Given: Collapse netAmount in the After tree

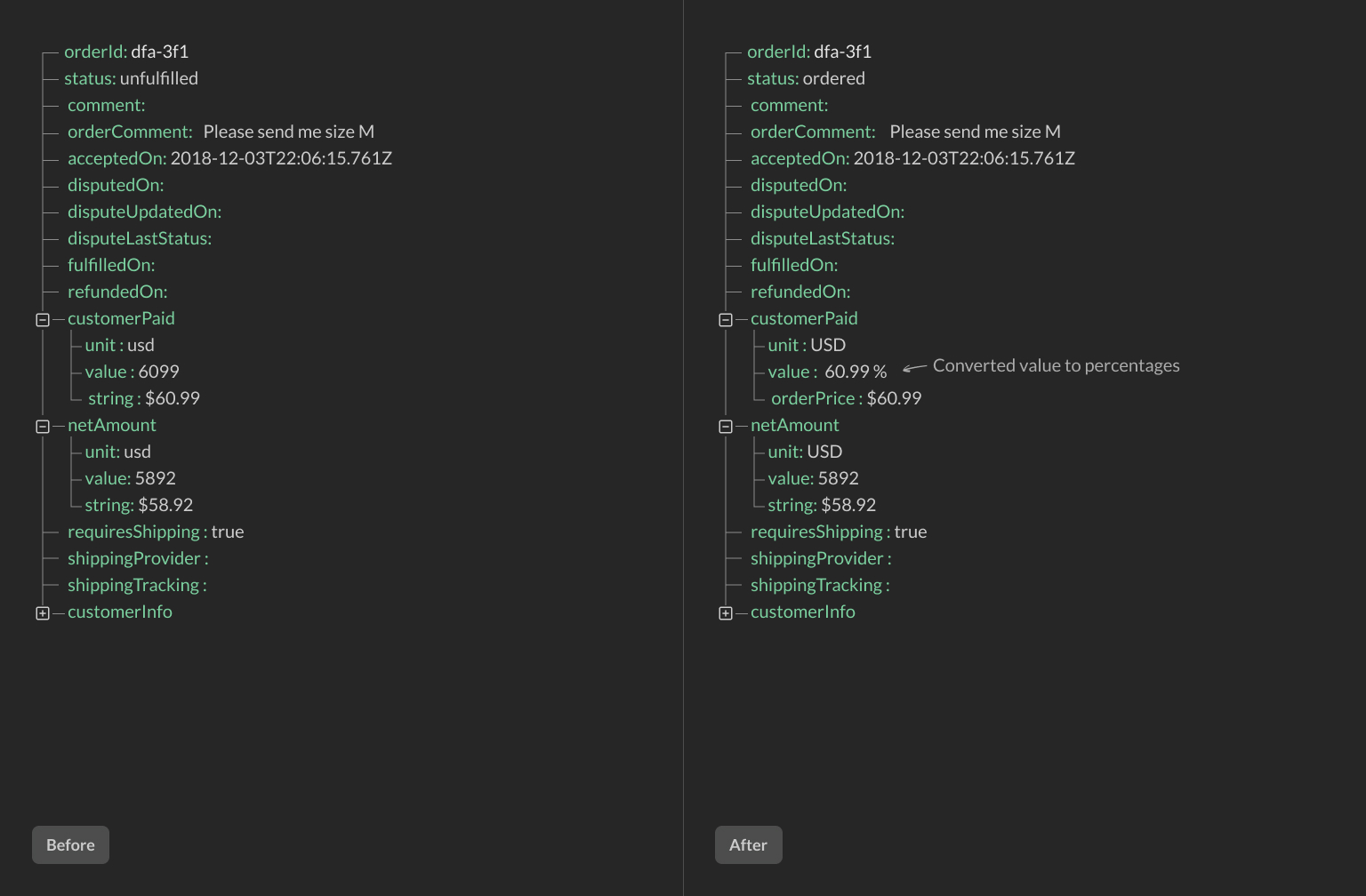Looking at the screenshot, I should 725,426.
